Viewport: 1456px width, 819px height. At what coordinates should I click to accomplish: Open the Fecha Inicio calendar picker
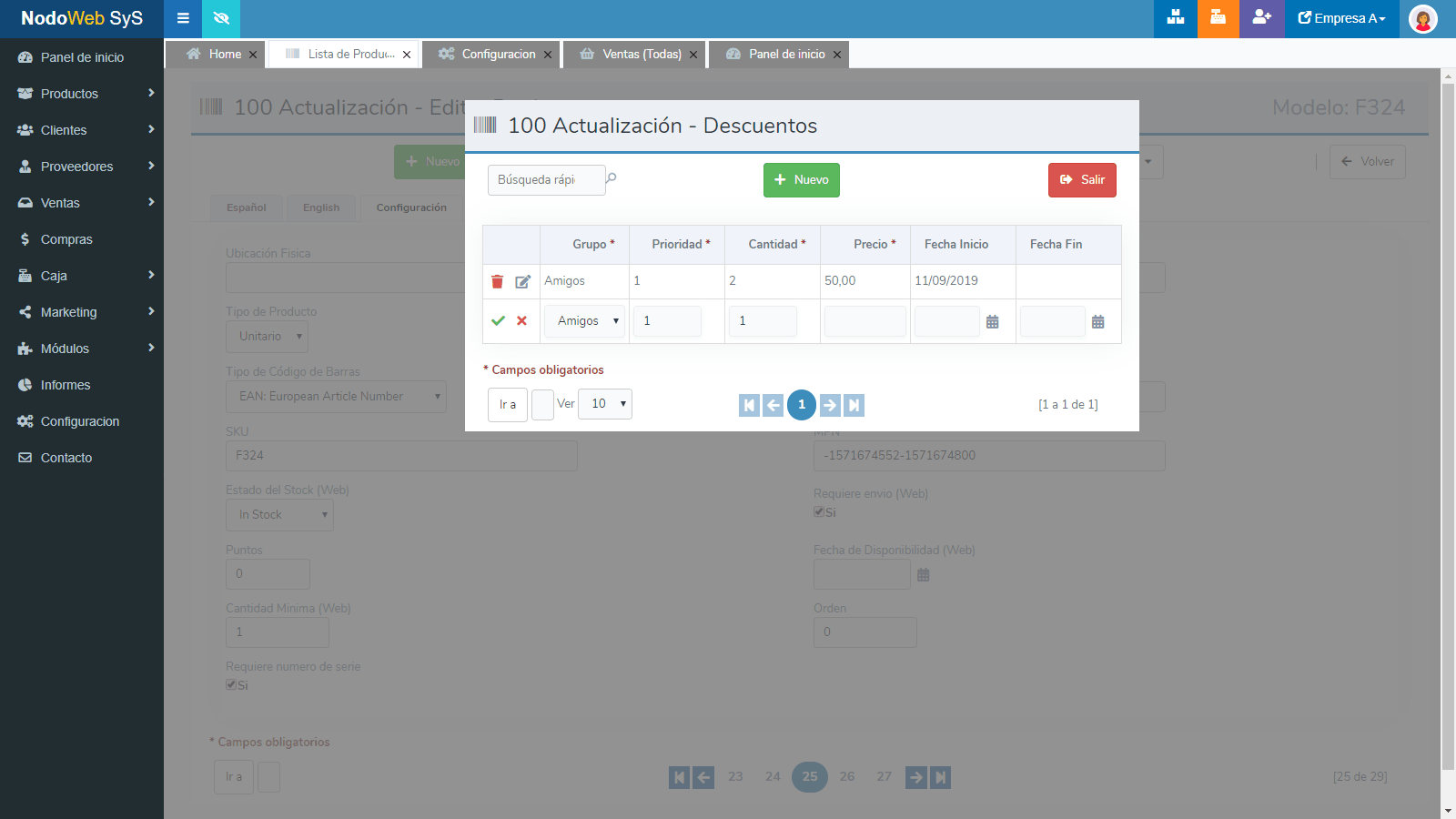pyautogui.click(x=992, y=321)
